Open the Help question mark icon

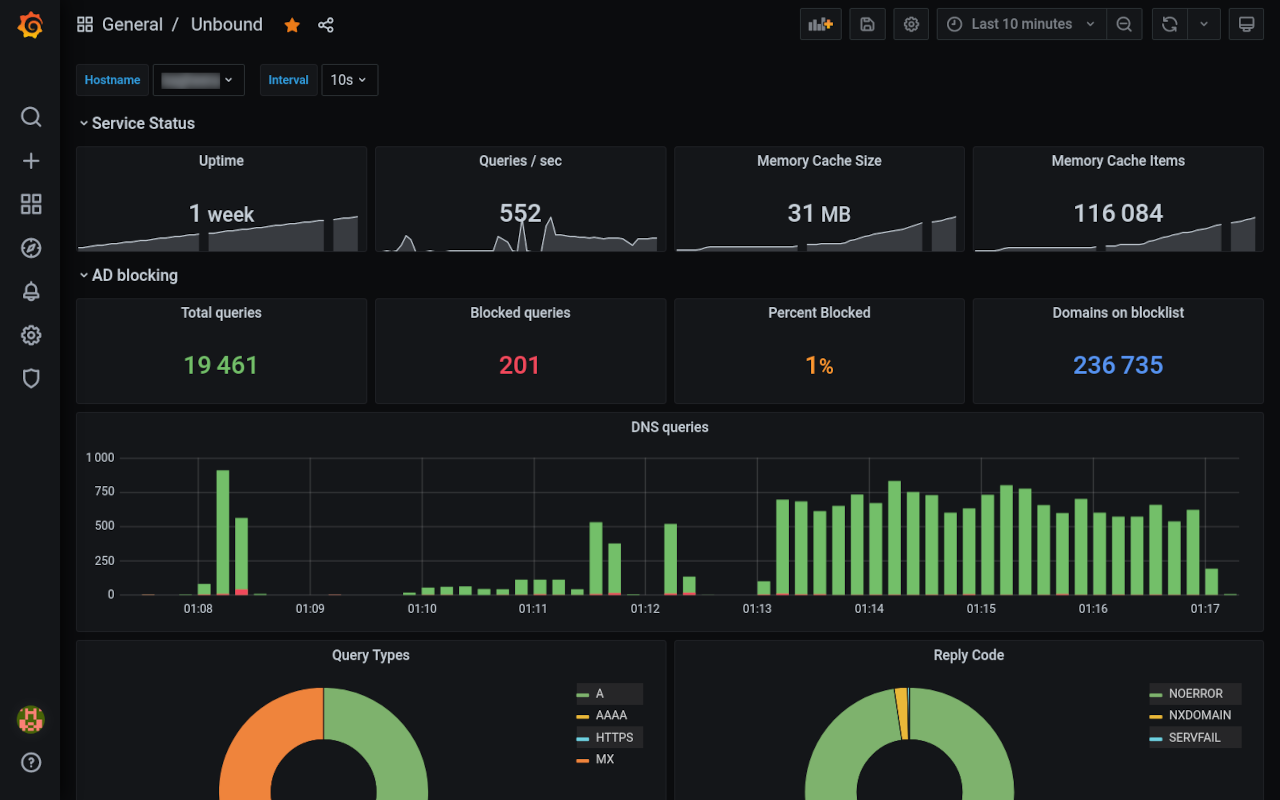[31, 762]
